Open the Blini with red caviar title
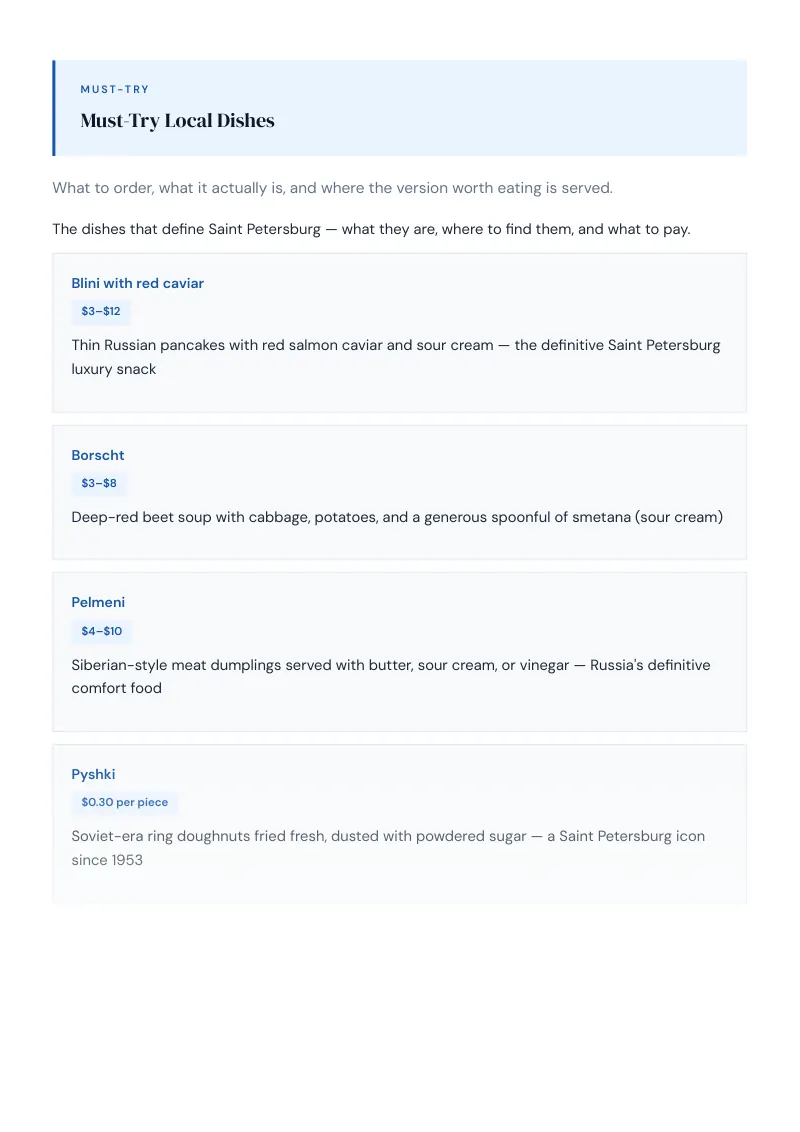This screenshot has height=1132, width=800. 137,283
